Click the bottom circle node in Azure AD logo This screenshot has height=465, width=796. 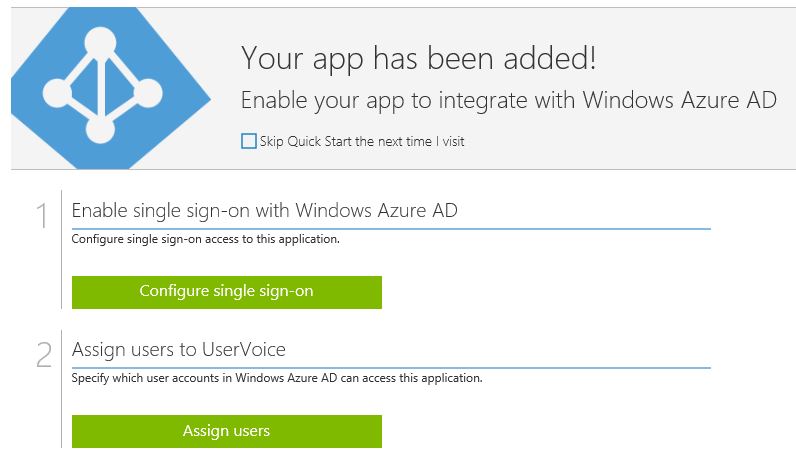[x=100, y=129]
